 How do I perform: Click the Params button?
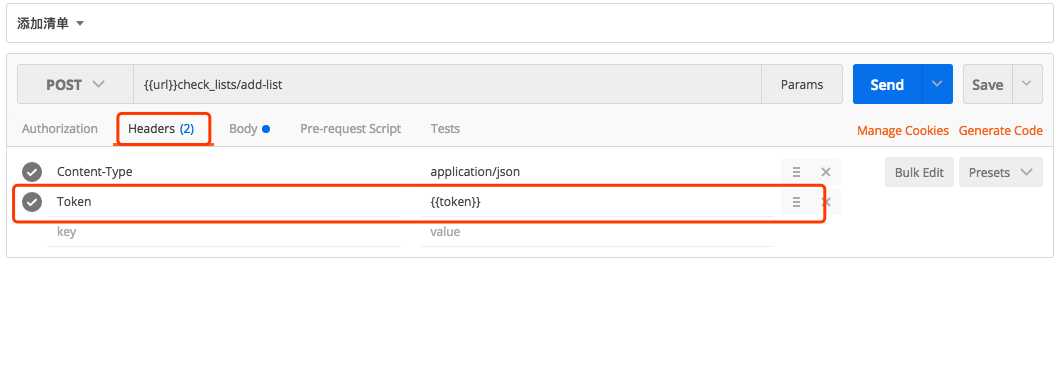pos(802,84)
